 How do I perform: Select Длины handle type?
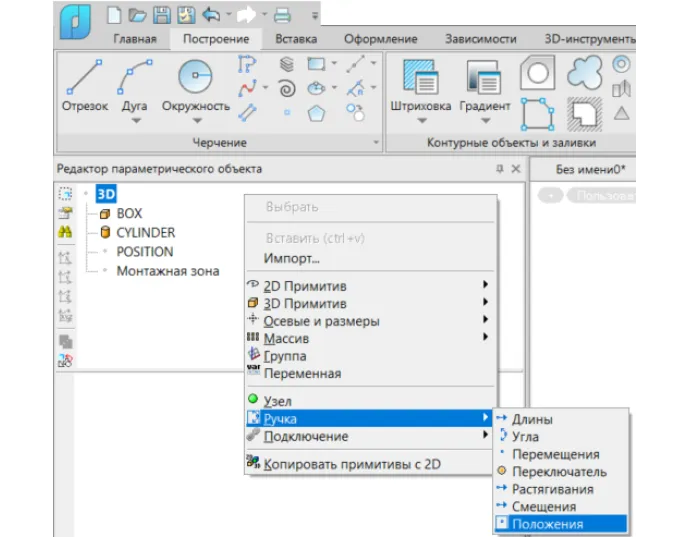562,419
